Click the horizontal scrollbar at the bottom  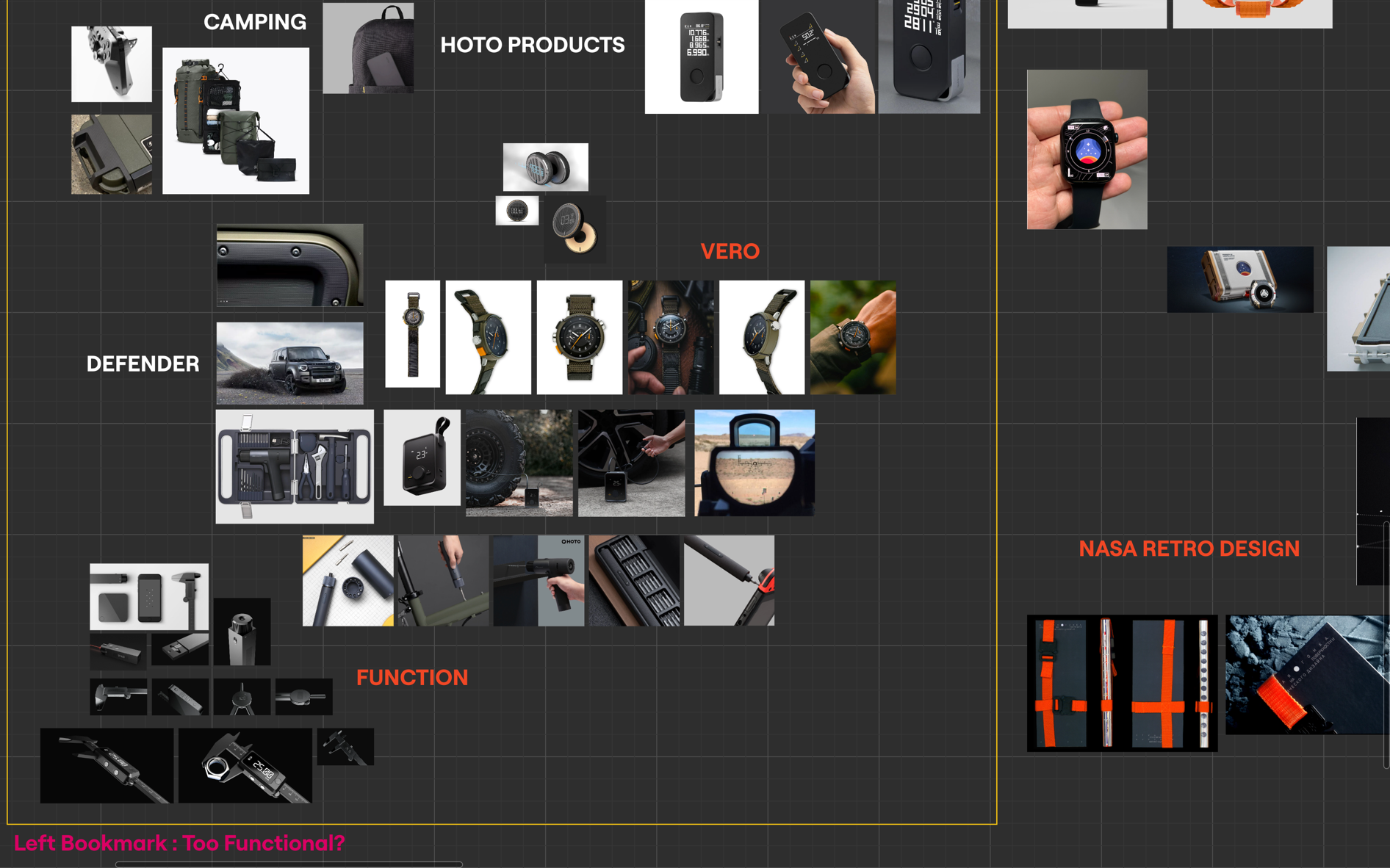(289, 864)
